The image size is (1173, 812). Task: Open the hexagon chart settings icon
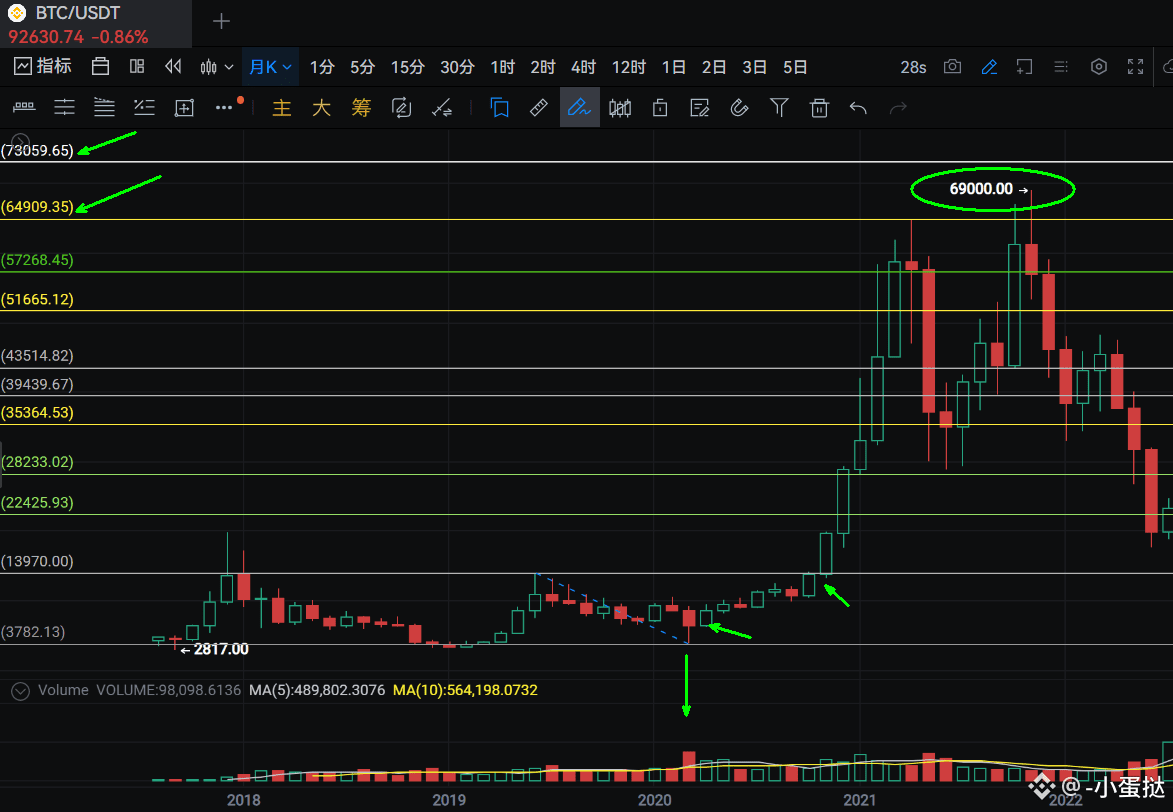point(1098,67)
